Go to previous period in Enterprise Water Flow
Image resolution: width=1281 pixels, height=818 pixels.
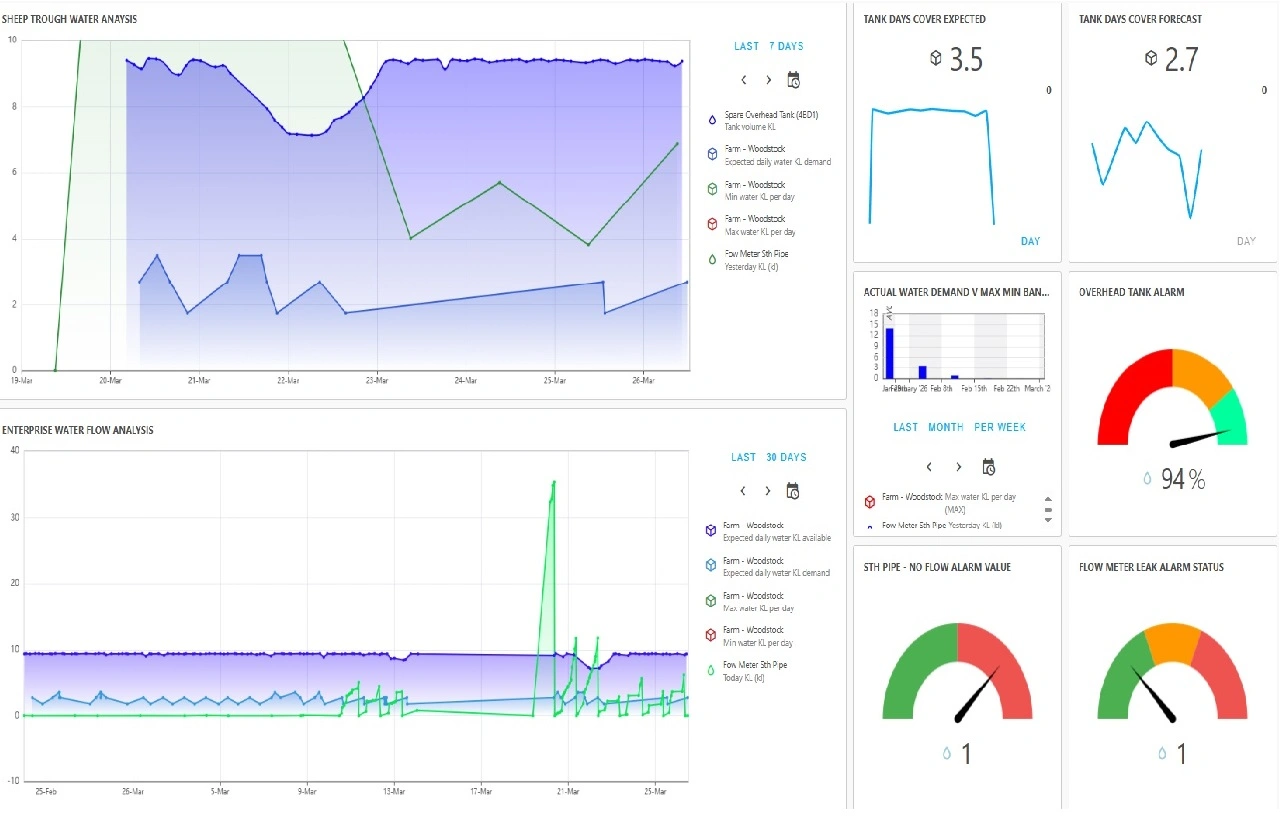743,491
